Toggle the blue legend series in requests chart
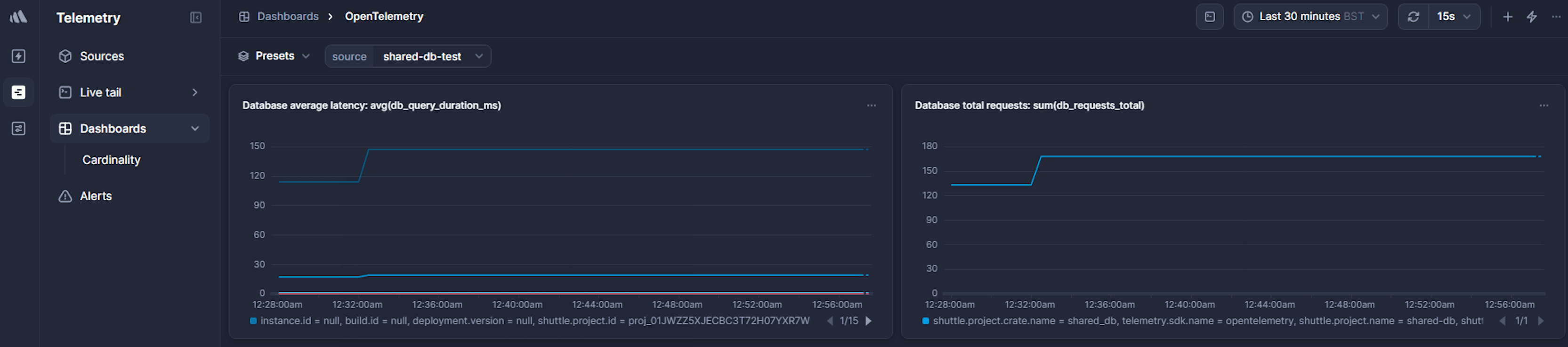This screenshot has height=347, width=1568. 925,321
